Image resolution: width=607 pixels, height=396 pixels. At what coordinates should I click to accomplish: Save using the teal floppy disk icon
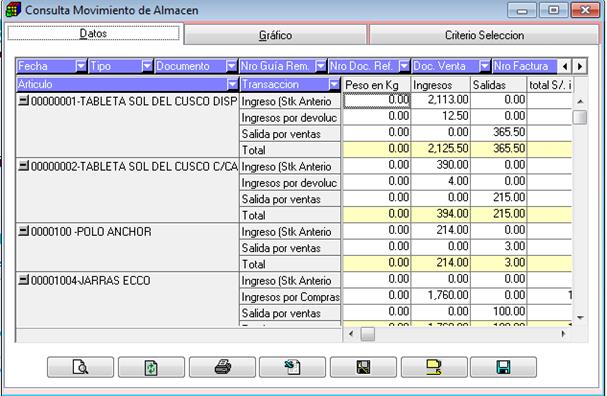pos(503,367)
